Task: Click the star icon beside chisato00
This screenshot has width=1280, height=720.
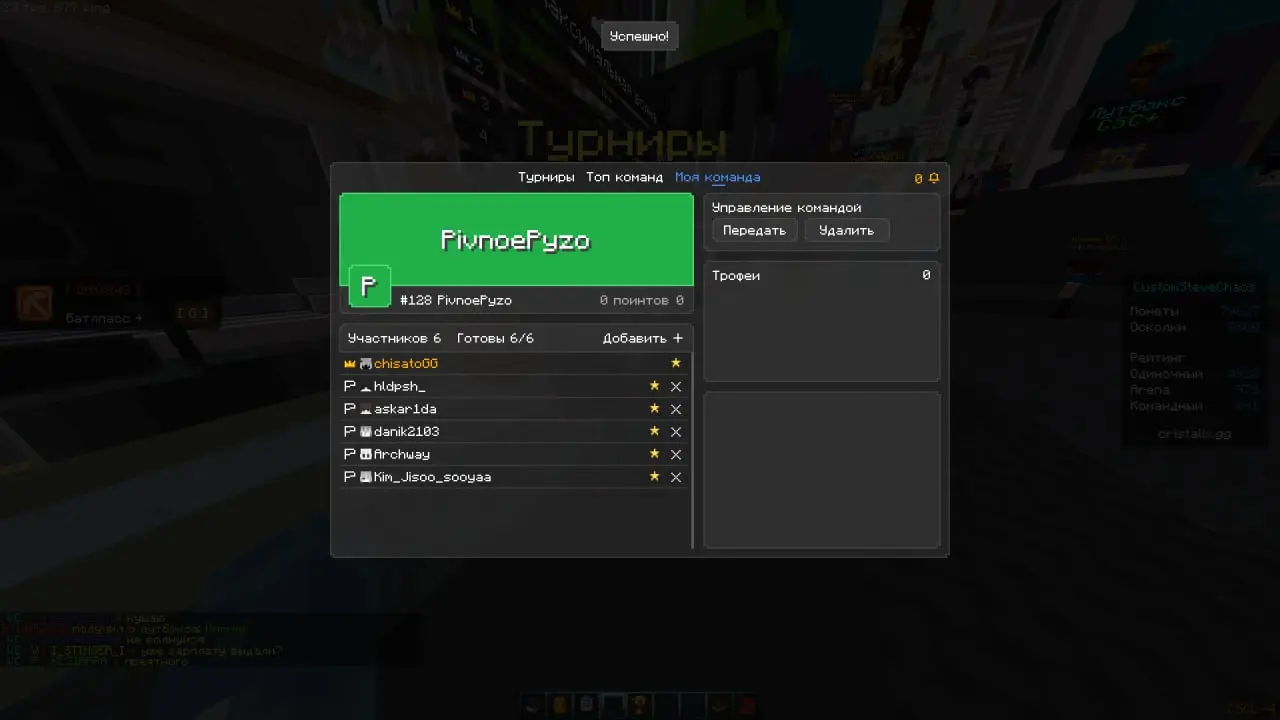Action: pos(676,363)
